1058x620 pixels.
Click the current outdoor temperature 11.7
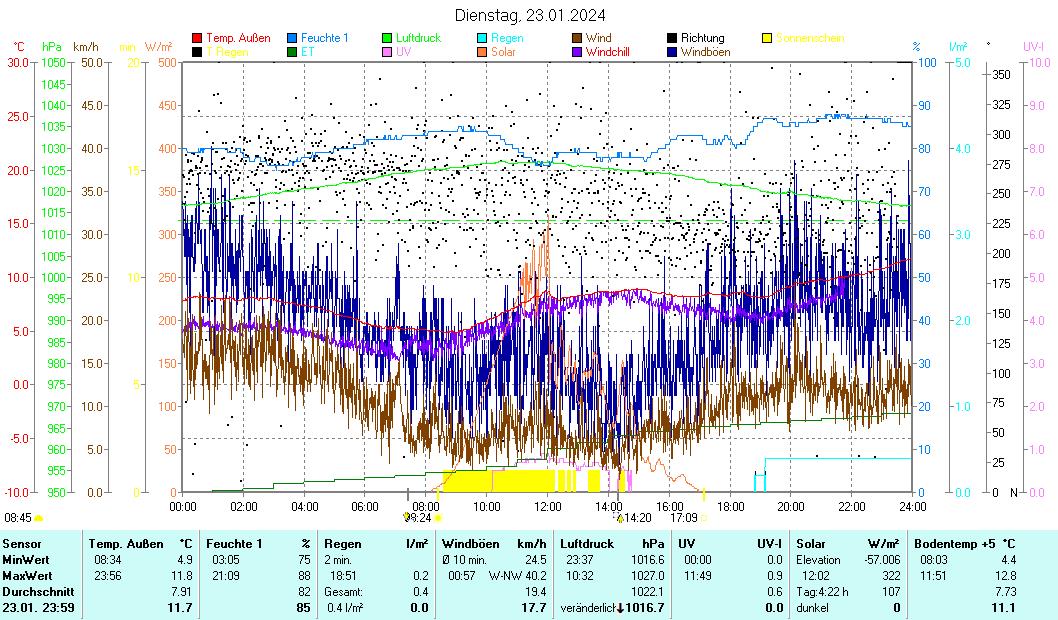coord(180,608)
